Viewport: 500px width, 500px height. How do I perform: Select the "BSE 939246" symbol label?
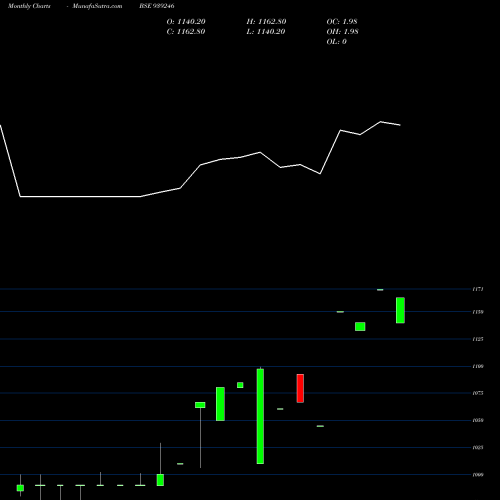point(157,6)
